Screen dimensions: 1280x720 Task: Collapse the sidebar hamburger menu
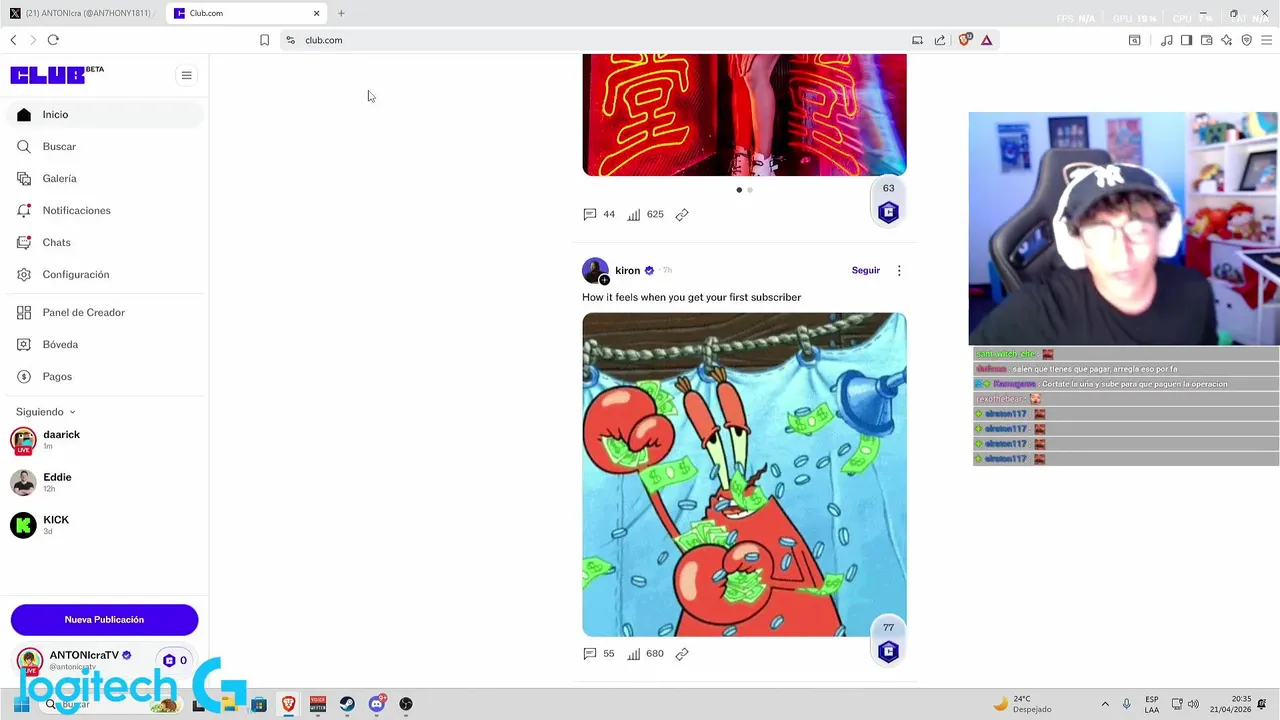pyautogui.click(x=186, y=75)
